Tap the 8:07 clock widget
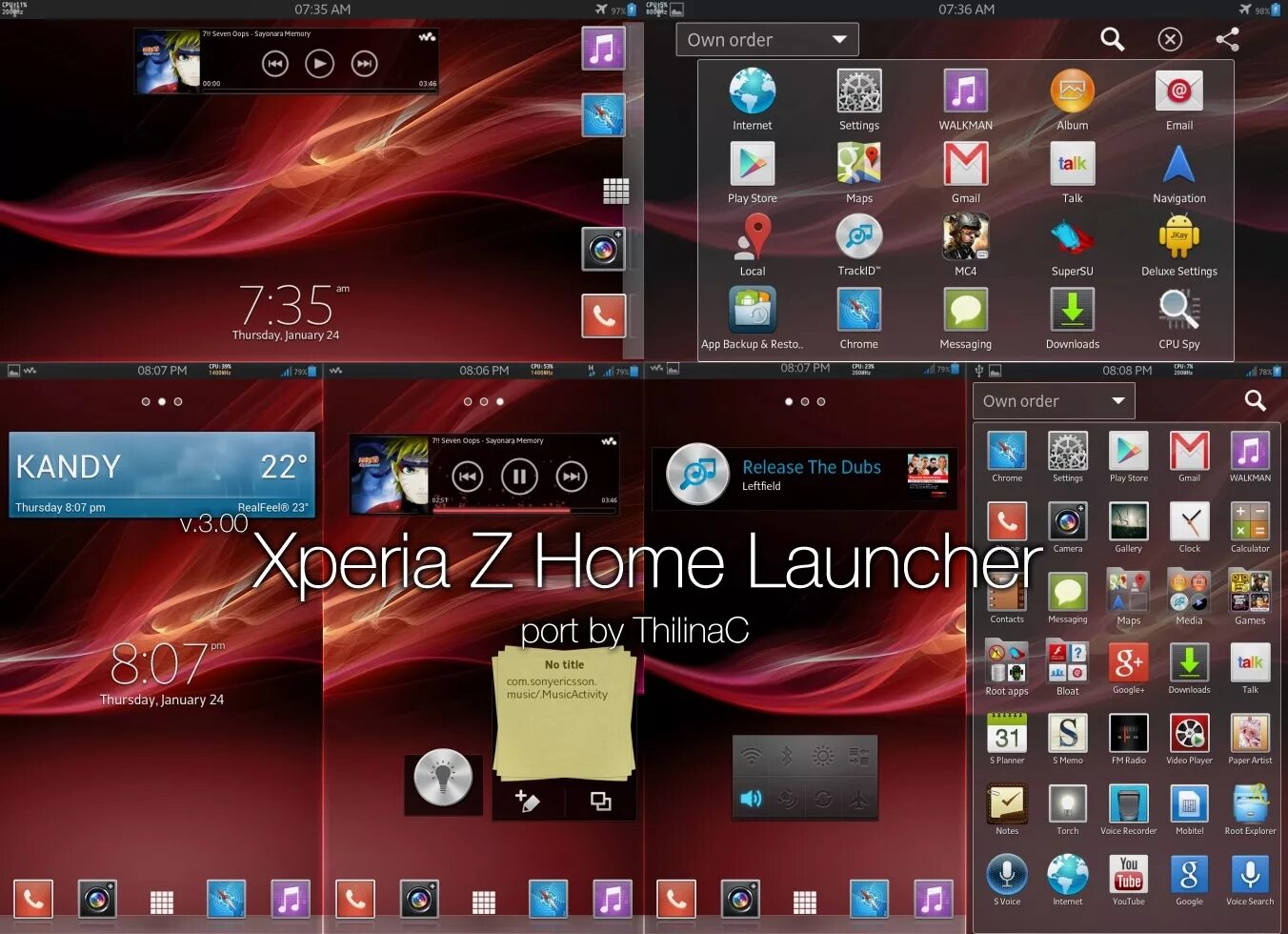Image resolution: width=1288 pixels, height=934 pixels. click(x=163, y=673)
